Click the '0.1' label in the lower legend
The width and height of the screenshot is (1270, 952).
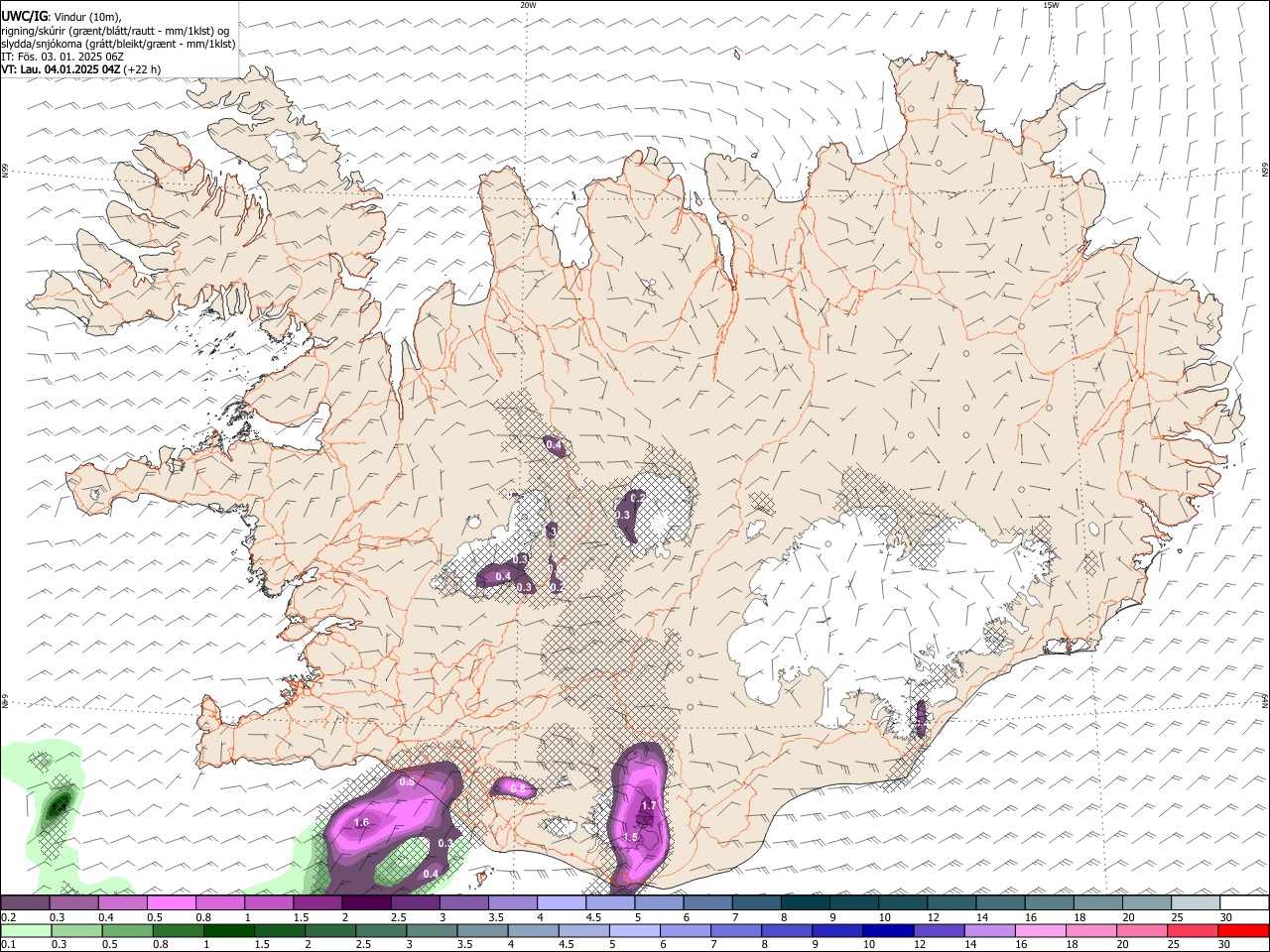[x=8, y=945]
